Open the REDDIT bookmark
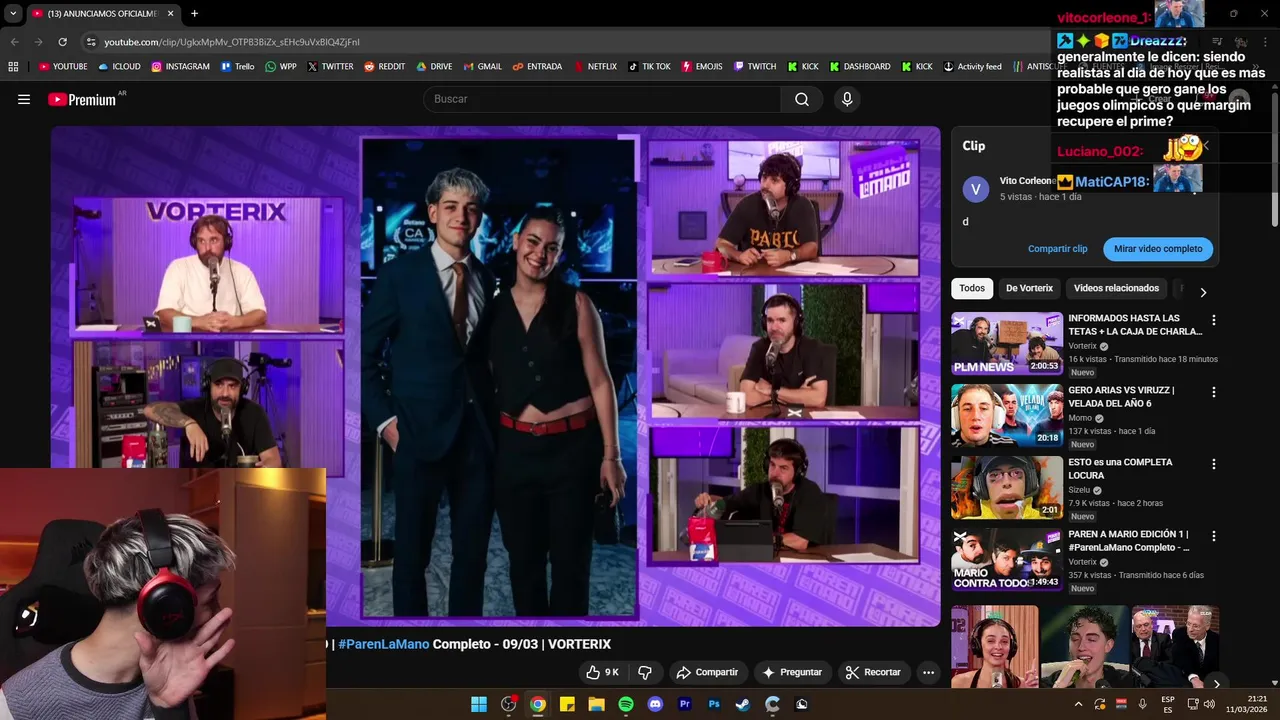This screenshot has width=1280, height=720. point(385,67)
